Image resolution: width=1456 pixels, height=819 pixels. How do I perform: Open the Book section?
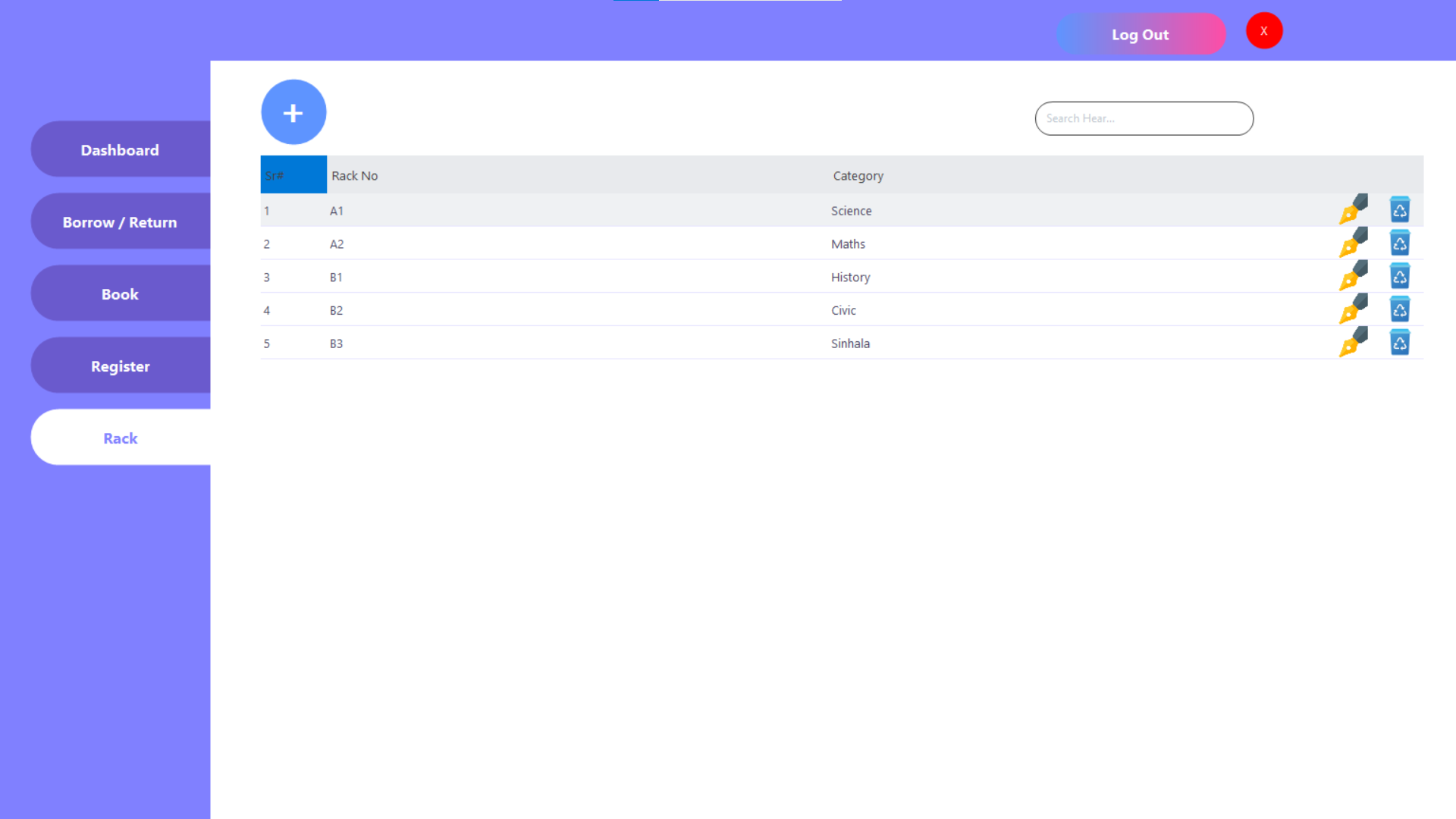120,293
